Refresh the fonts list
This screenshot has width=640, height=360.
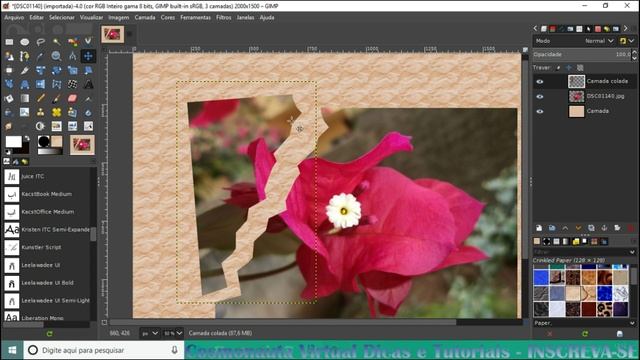49,333
